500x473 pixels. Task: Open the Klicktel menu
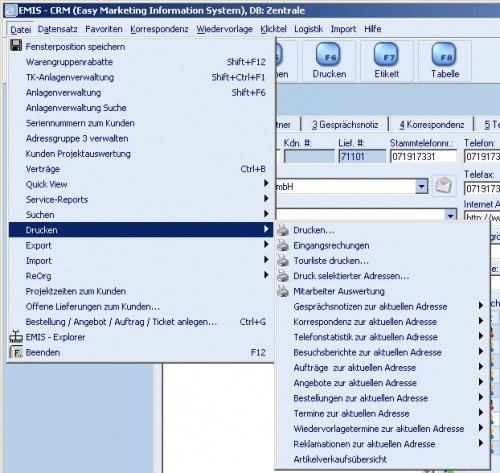click(x=273, y=29)
